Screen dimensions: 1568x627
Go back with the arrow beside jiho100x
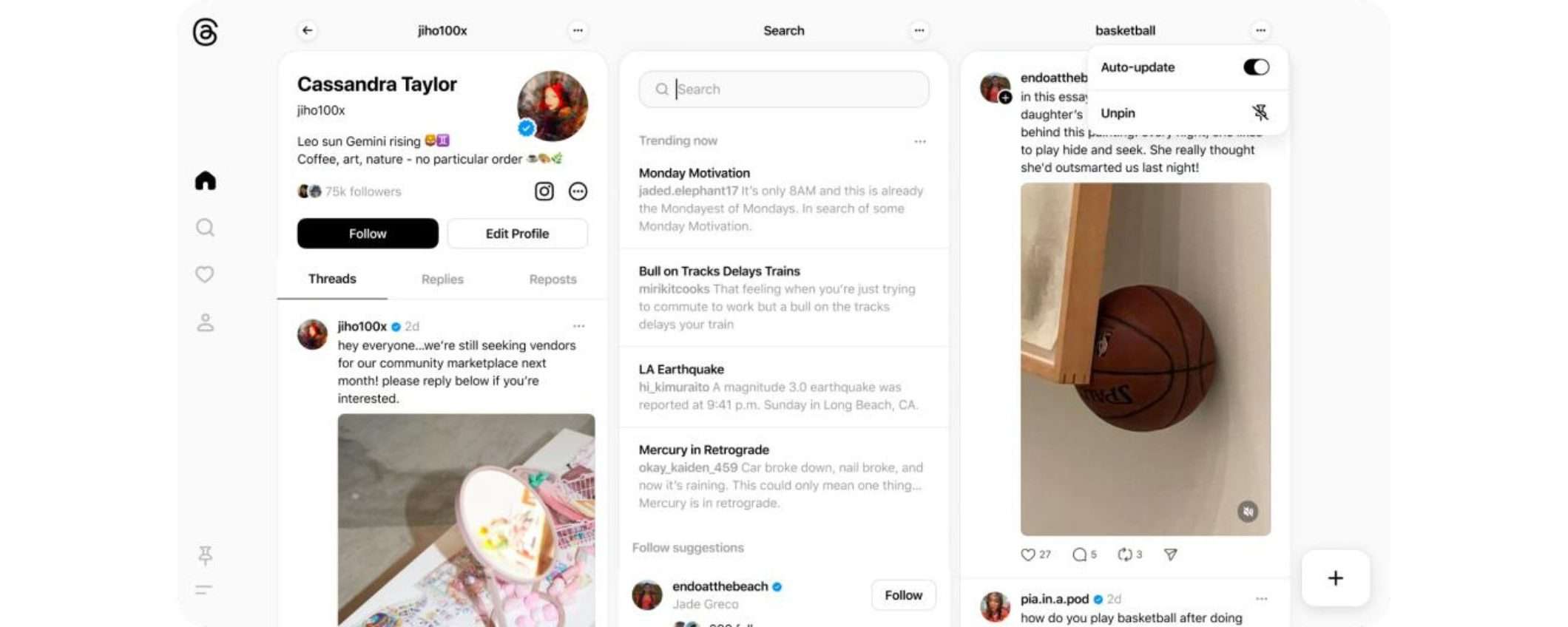click(308, 30)
